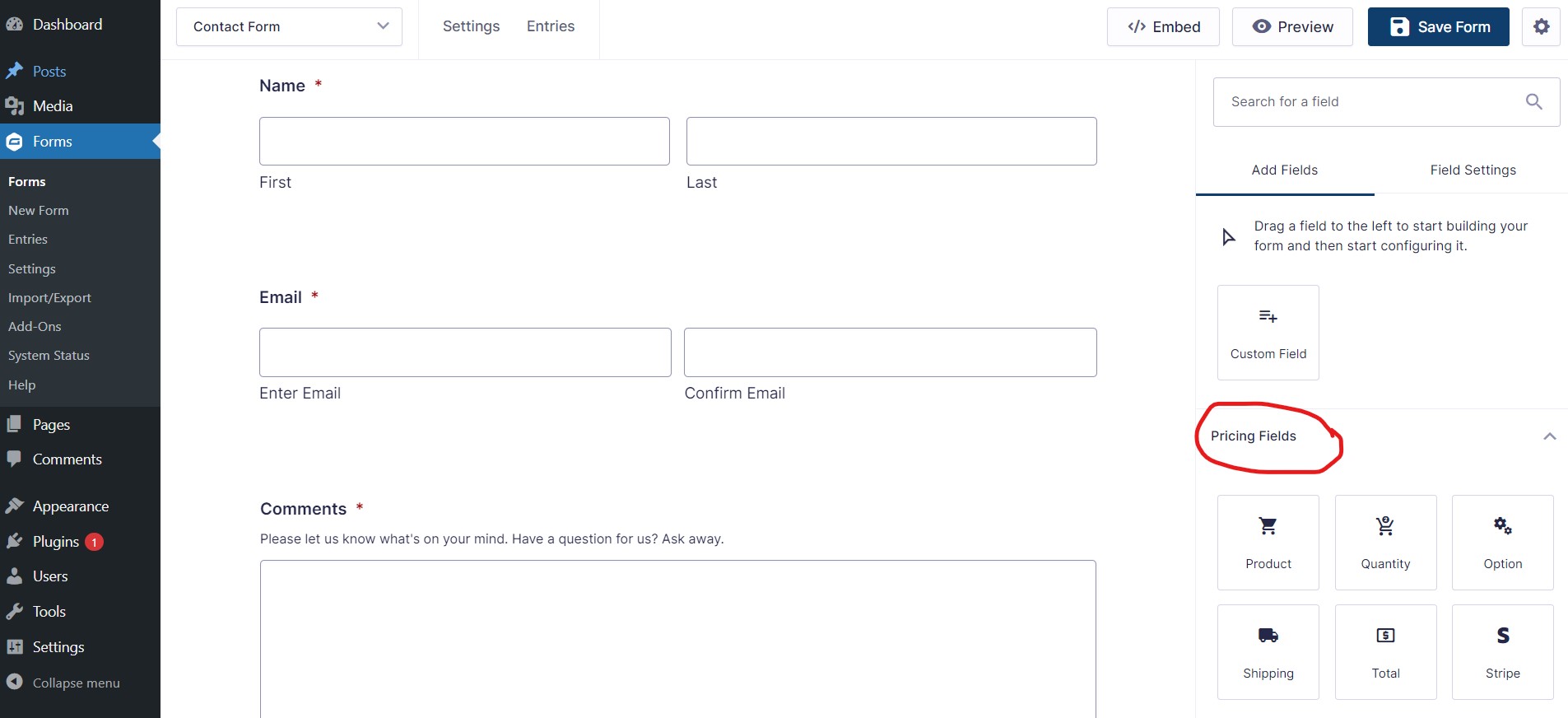Open Help in Forms submenu
This screenshot has width=1568, height=718.
click(x=22, y=385)
